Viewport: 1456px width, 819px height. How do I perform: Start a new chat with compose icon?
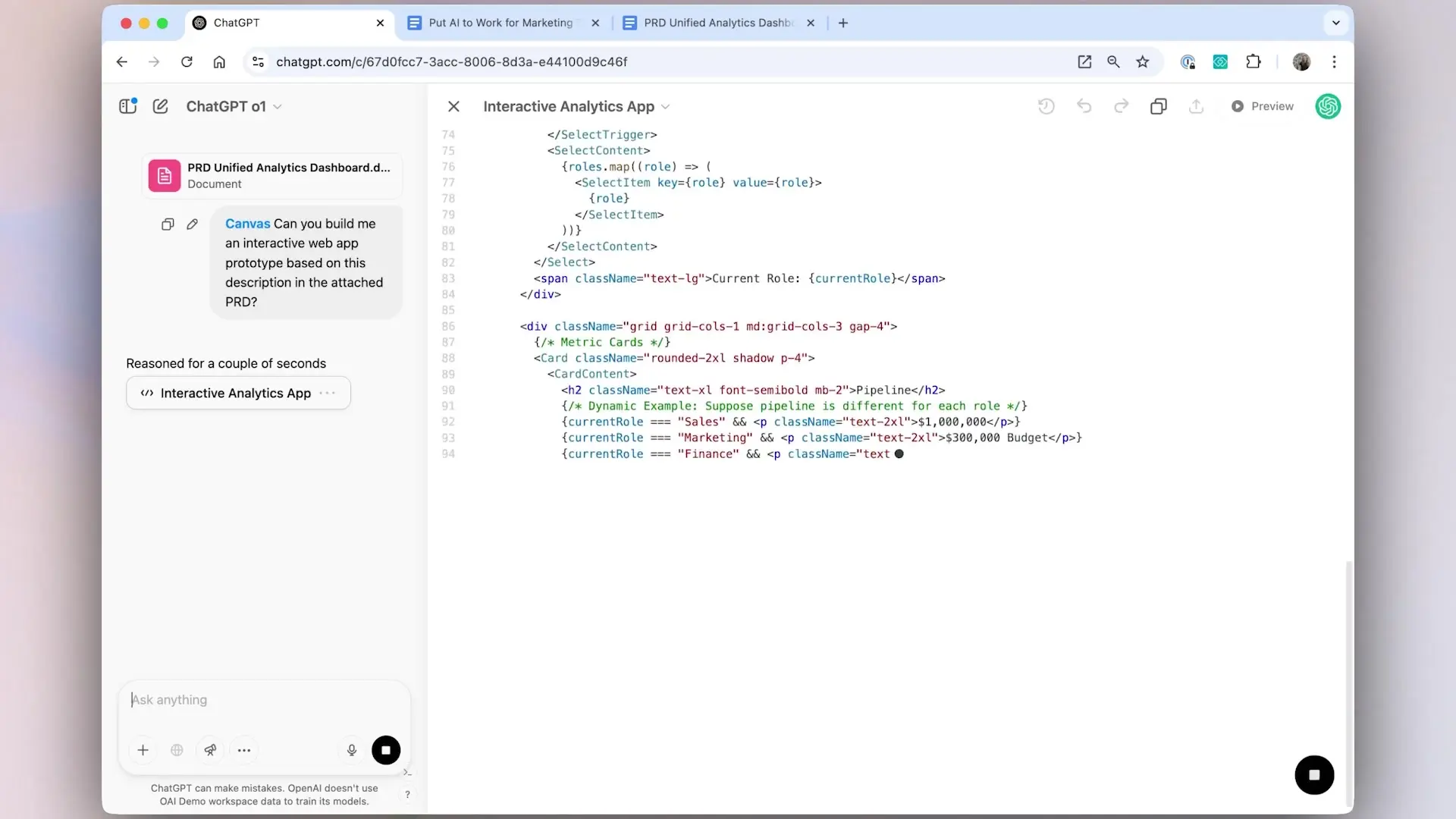tap(160, 106)
